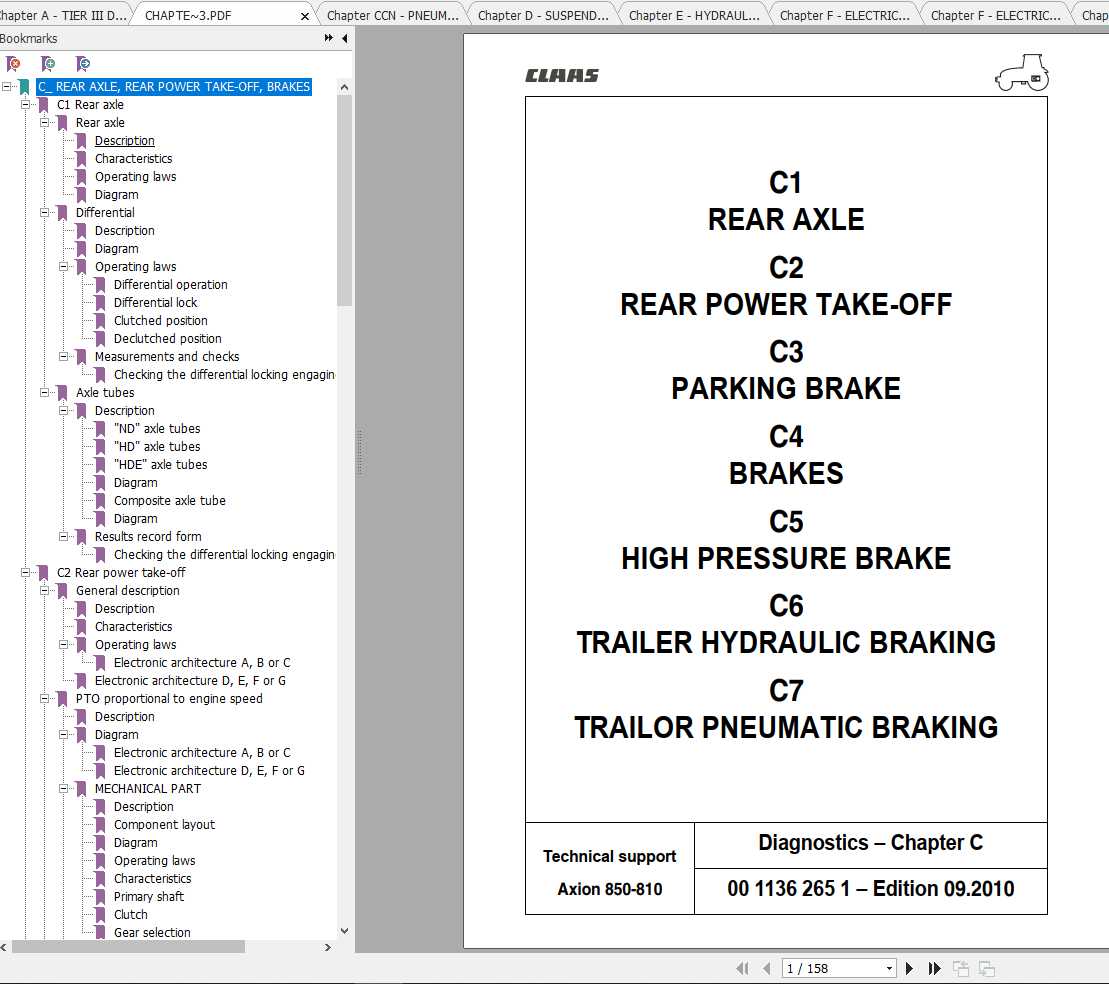Click the bookmarks horizontal scrollbar right arrow

[328, 946]
